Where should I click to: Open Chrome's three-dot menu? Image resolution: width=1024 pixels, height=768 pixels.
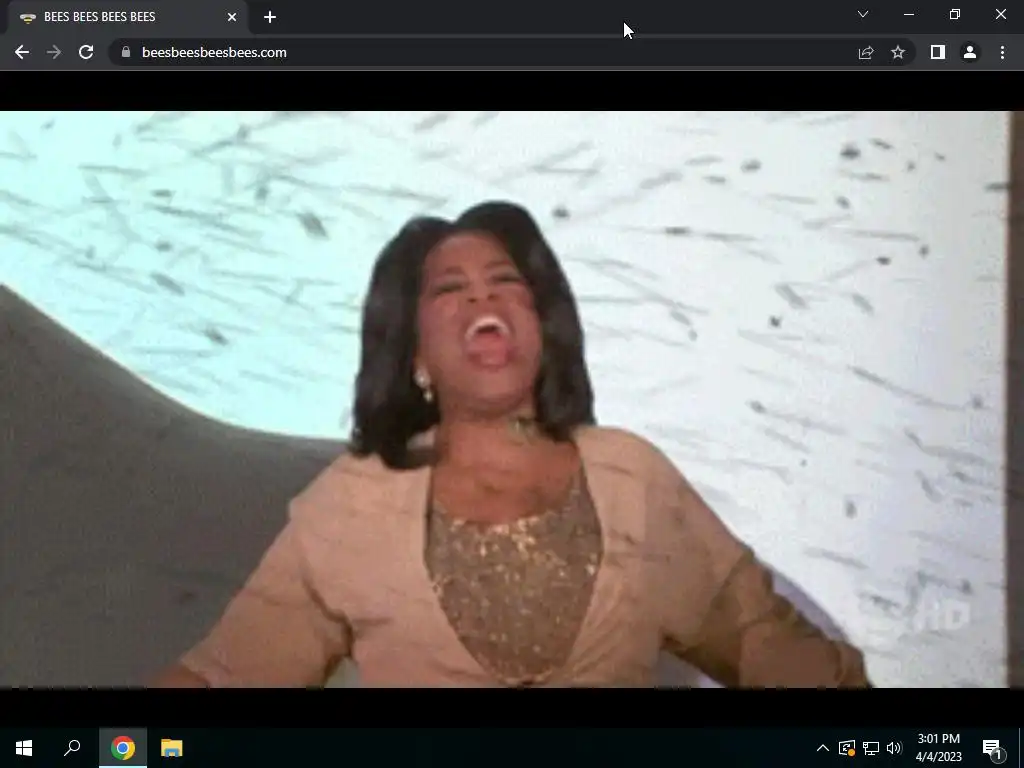click(x=1002, y=52)
